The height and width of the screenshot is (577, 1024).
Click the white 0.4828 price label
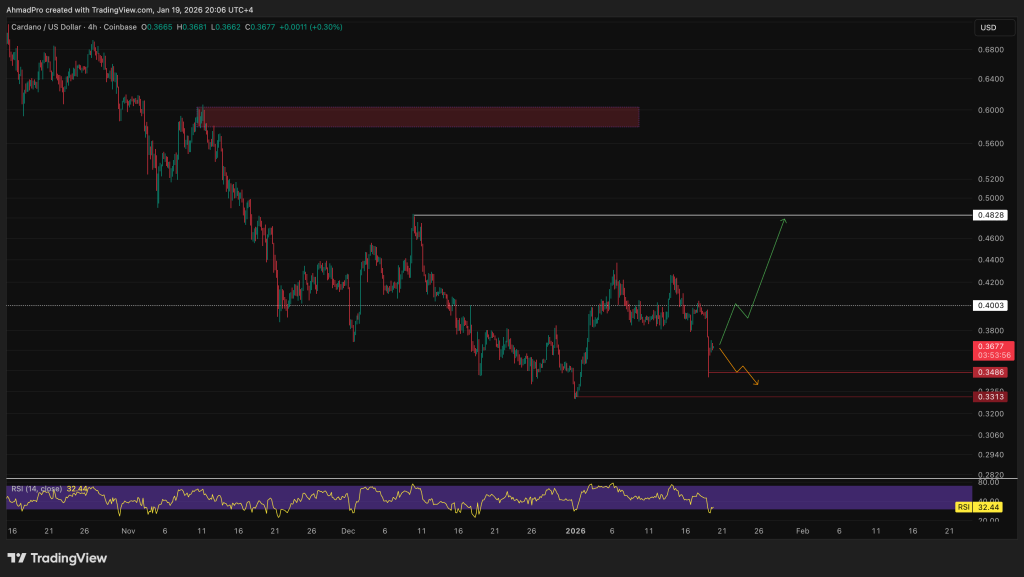point(989,215)
